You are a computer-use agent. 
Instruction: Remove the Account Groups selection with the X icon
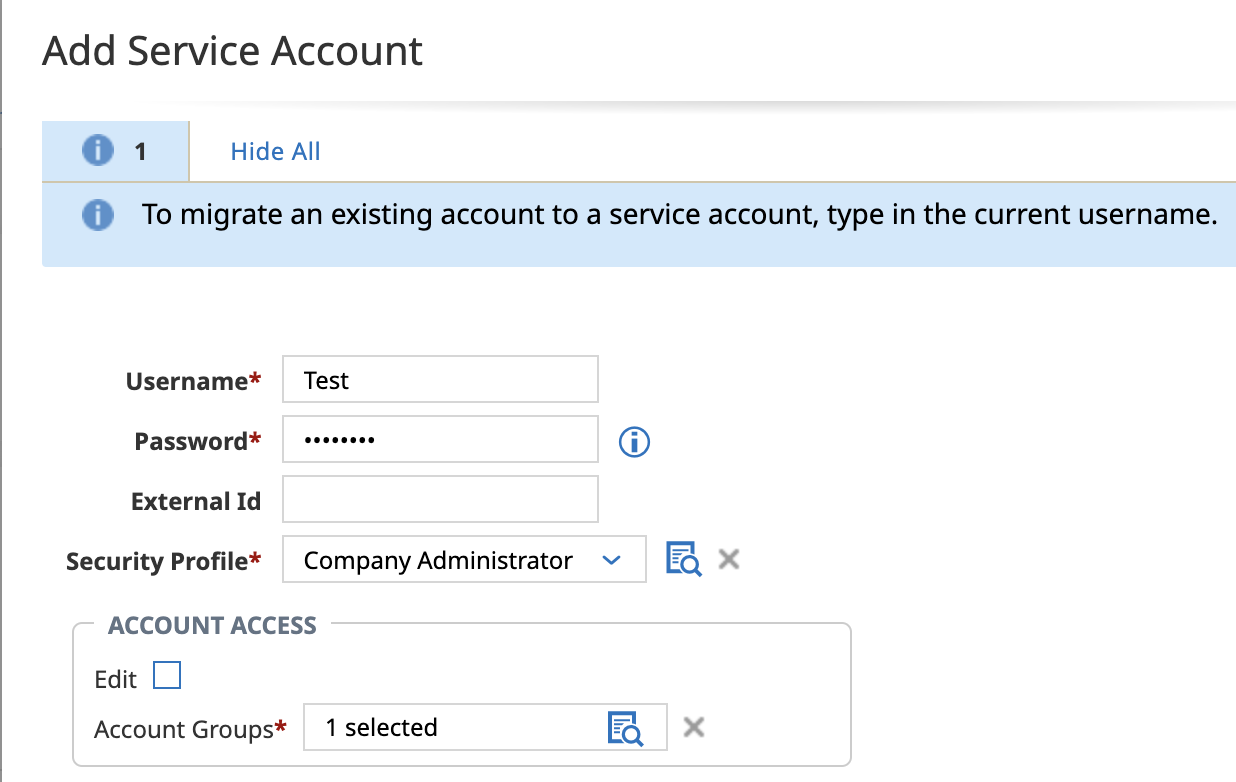pos(693,727)
